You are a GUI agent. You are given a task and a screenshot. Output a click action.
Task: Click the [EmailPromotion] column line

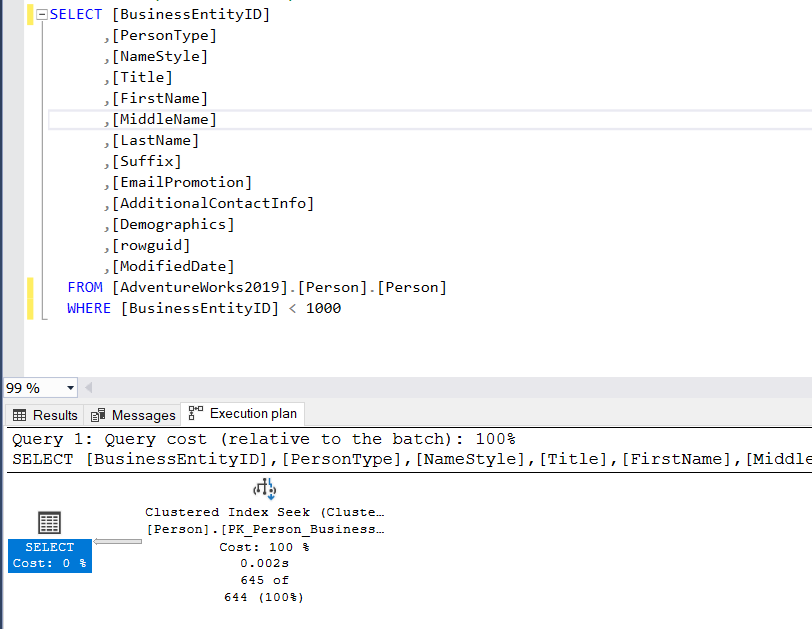click(178, 182)
